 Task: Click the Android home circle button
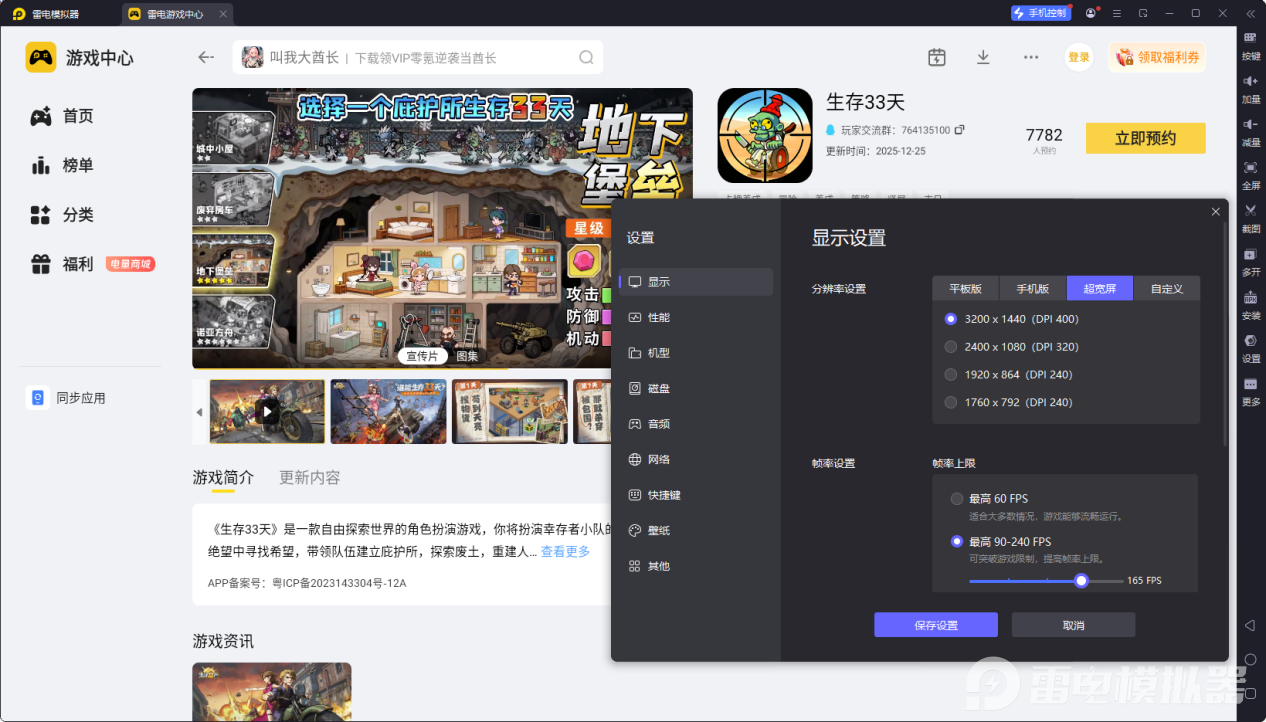pyautogui.click(x=1250, y=660)
